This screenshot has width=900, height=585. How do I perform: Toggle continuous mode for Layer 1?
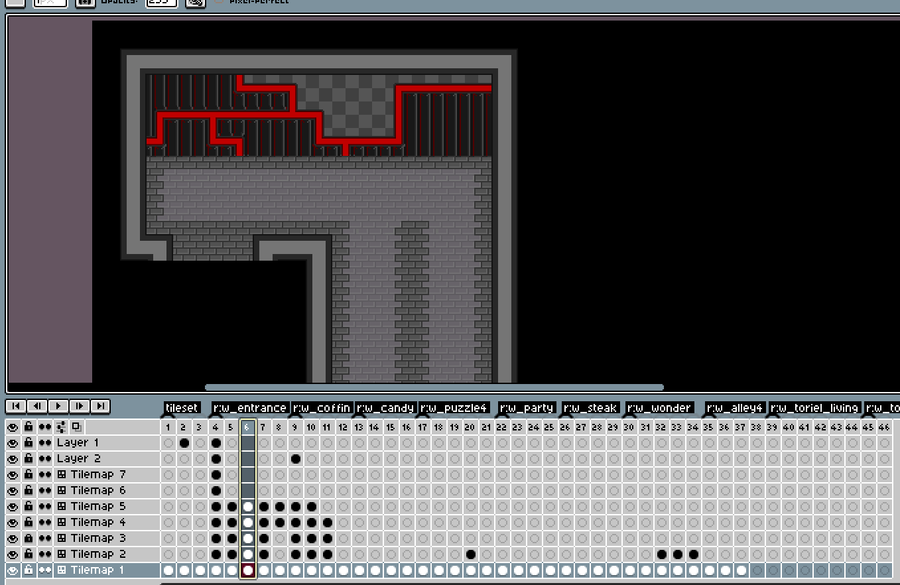[44, 443]
